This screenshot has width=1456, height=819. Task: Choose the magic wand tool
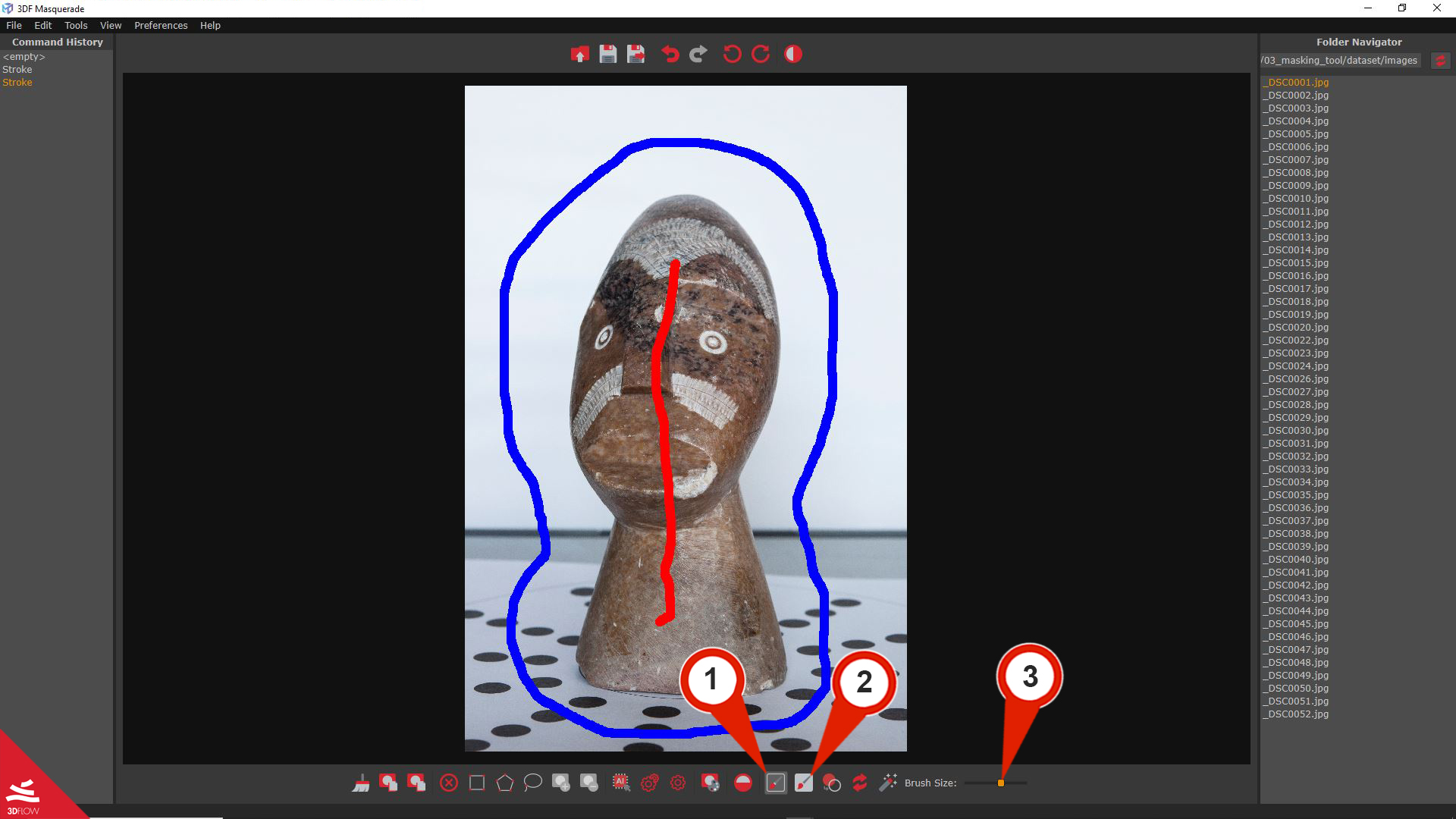click(888, 783)
